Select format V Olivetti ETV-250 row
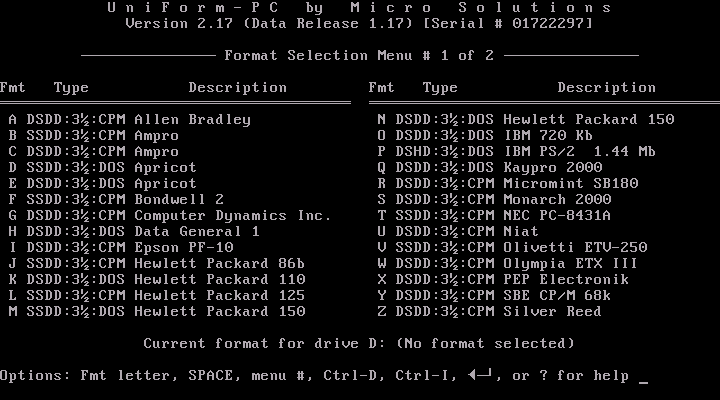The width and height of the screenshot is (720, 400). point(512,248)
